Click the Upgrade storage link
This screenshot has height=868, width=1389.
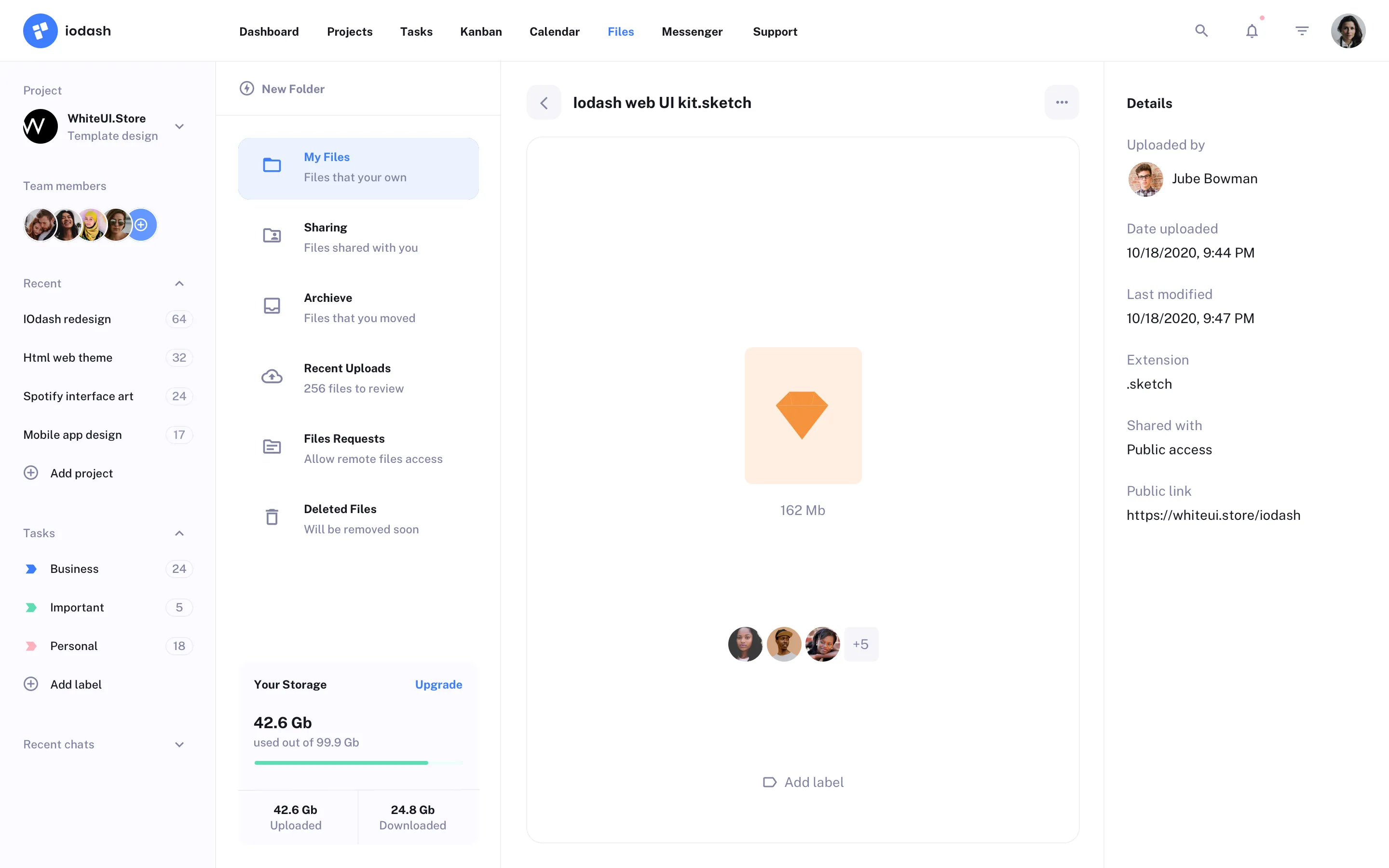(x=438, y=684)
